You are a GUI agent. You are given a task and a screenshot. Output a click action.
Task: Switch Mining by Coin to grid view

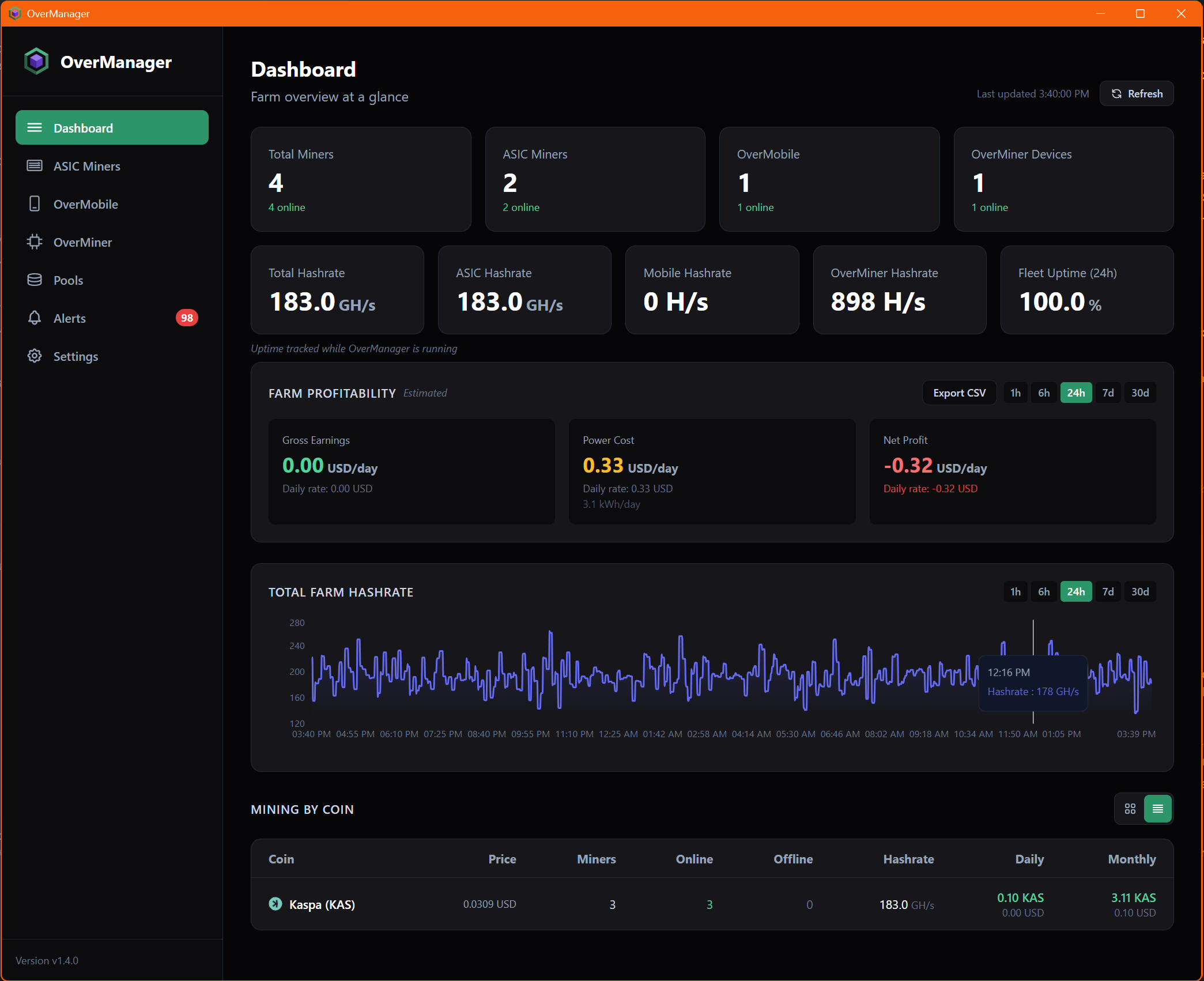1130,809
